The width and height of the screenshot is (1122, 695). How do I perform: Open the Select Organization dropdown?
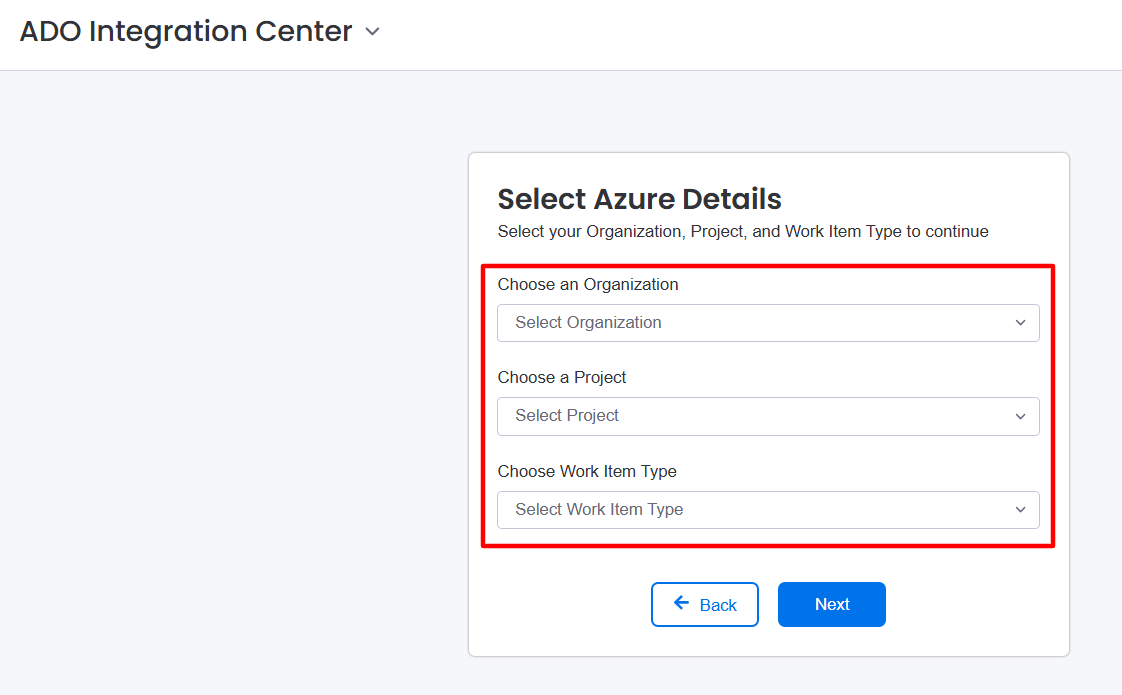[768, 323]
